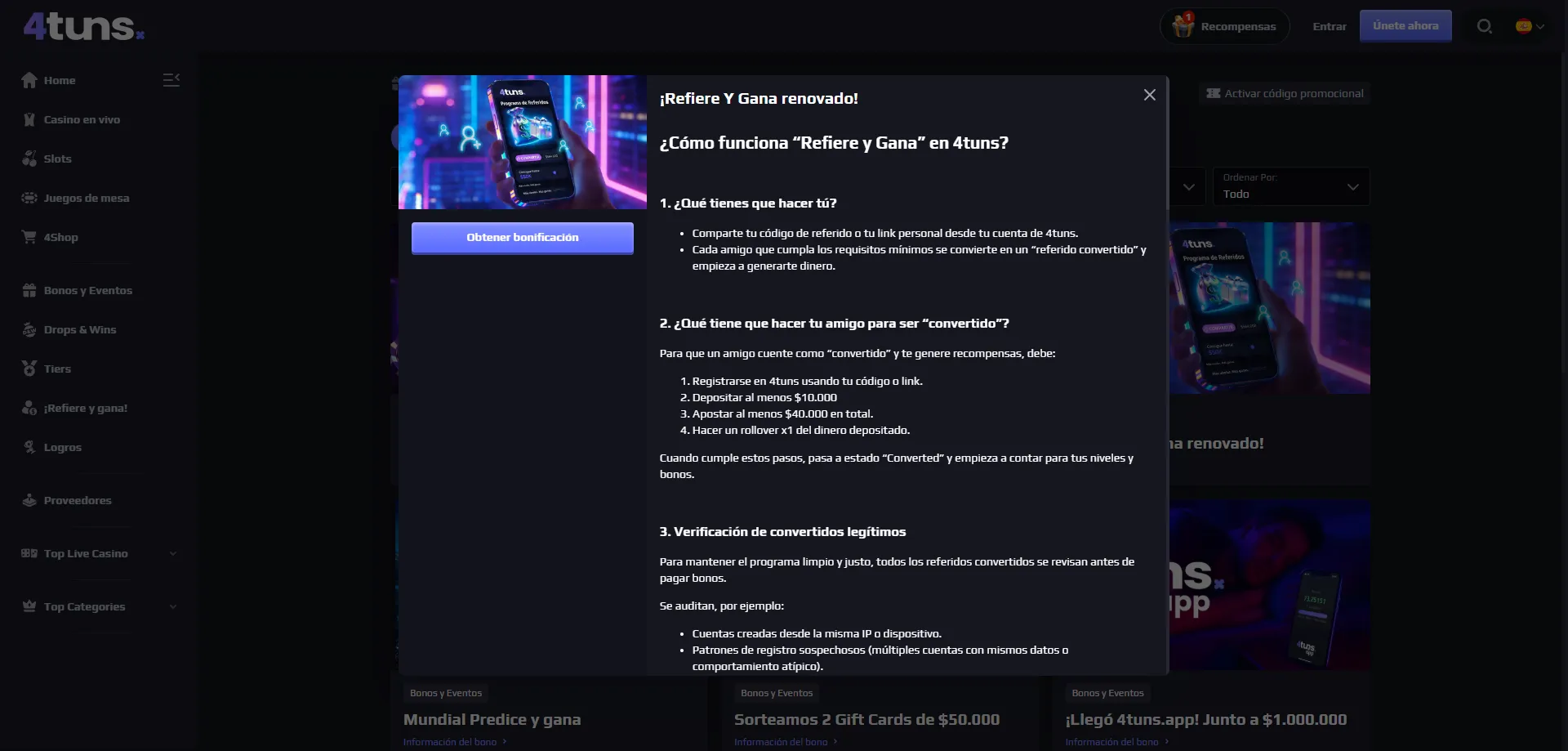Open Información del bono for Mundial Predice

click(x=455, y=742)
